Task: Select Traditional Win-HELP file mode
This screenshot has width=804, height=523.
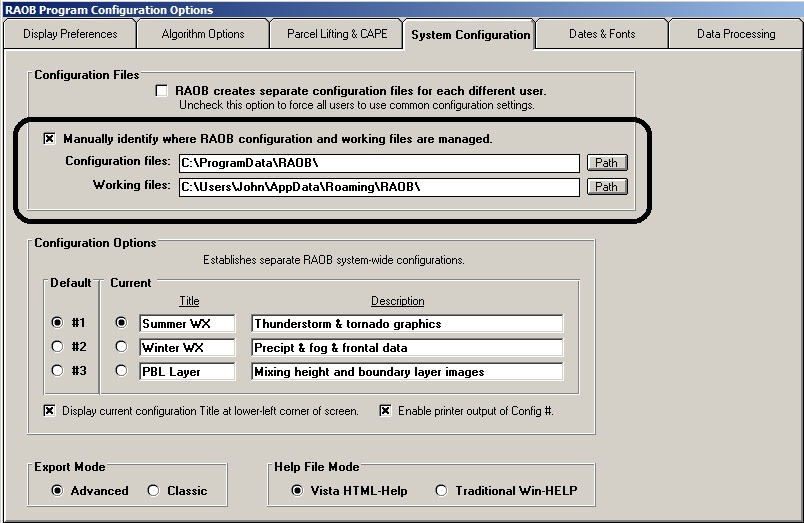Action: (x=441, y=491)
